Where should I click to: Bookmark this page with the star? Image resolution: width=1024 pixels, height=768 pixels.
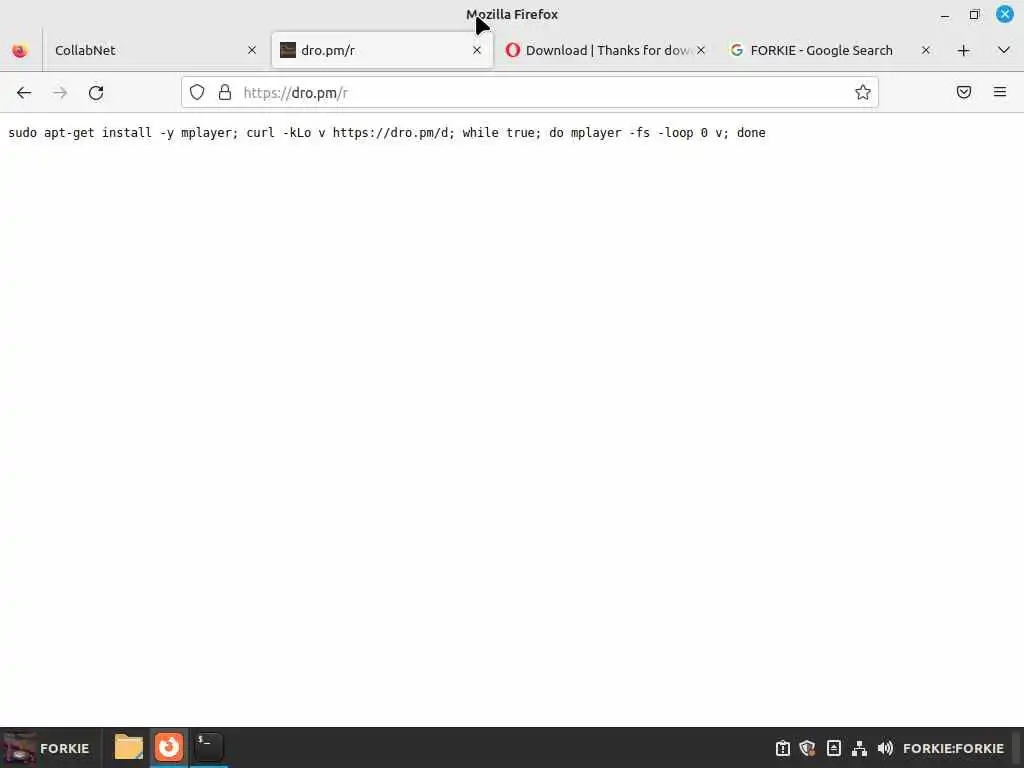point(863,93)
